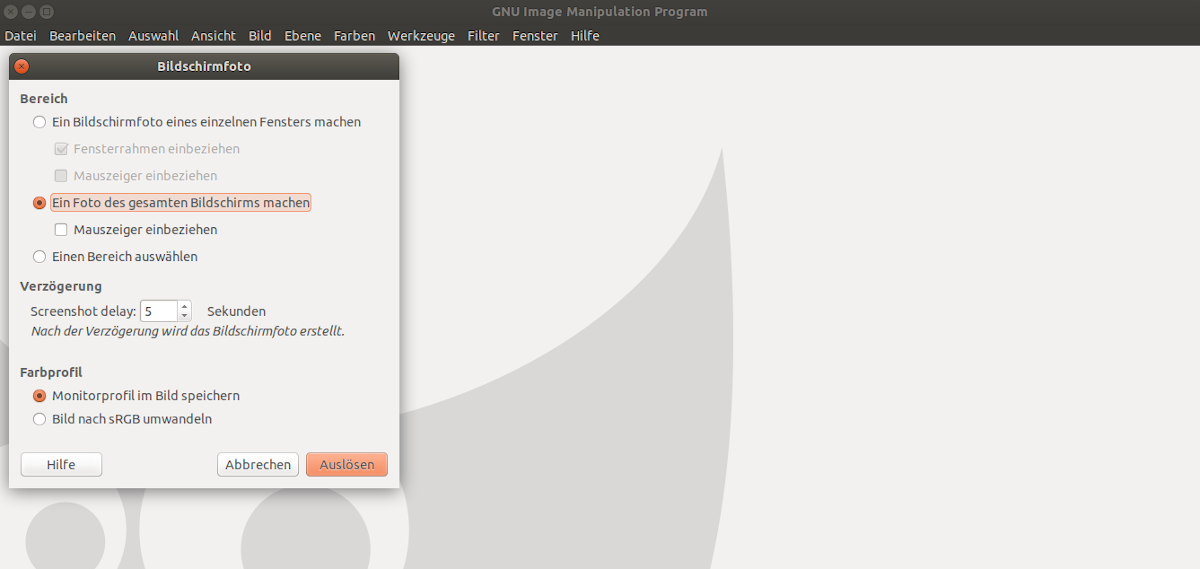Select single window screenshot radio option
The height and width of the screenshot is (569, 1200).
coord(40,122)
